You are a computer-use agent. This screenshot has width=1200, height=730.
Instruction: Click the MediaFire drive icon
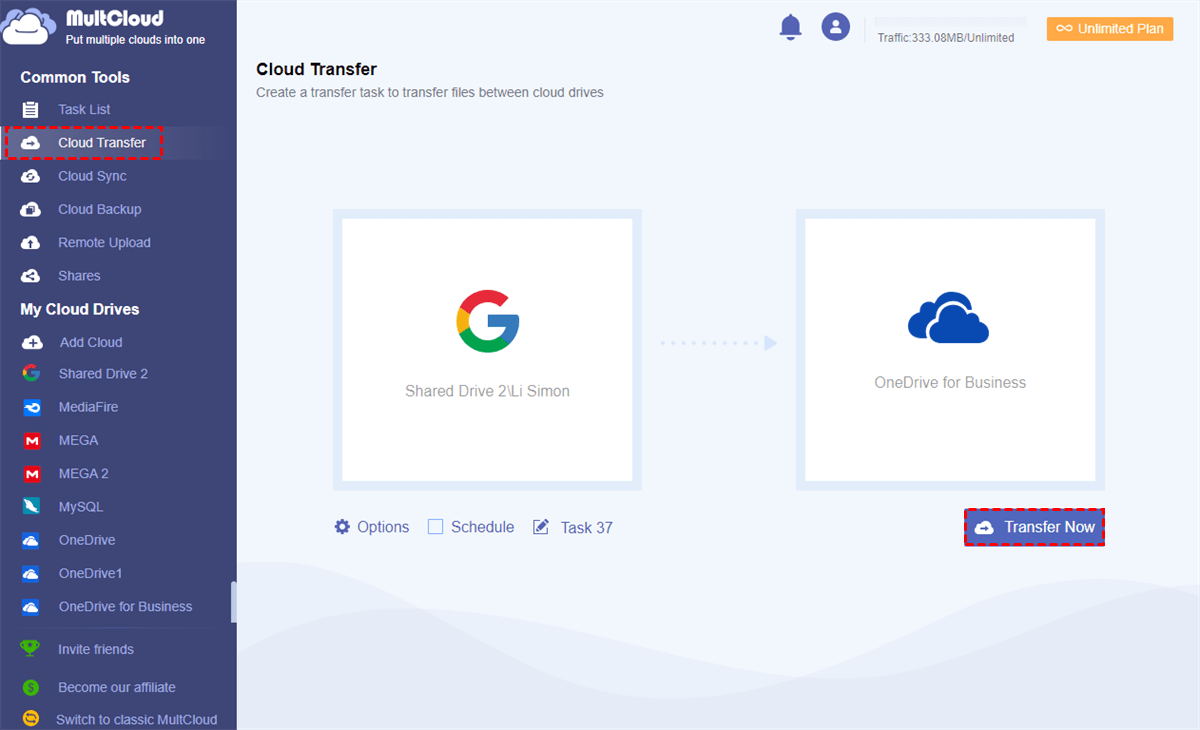[31, 407]
